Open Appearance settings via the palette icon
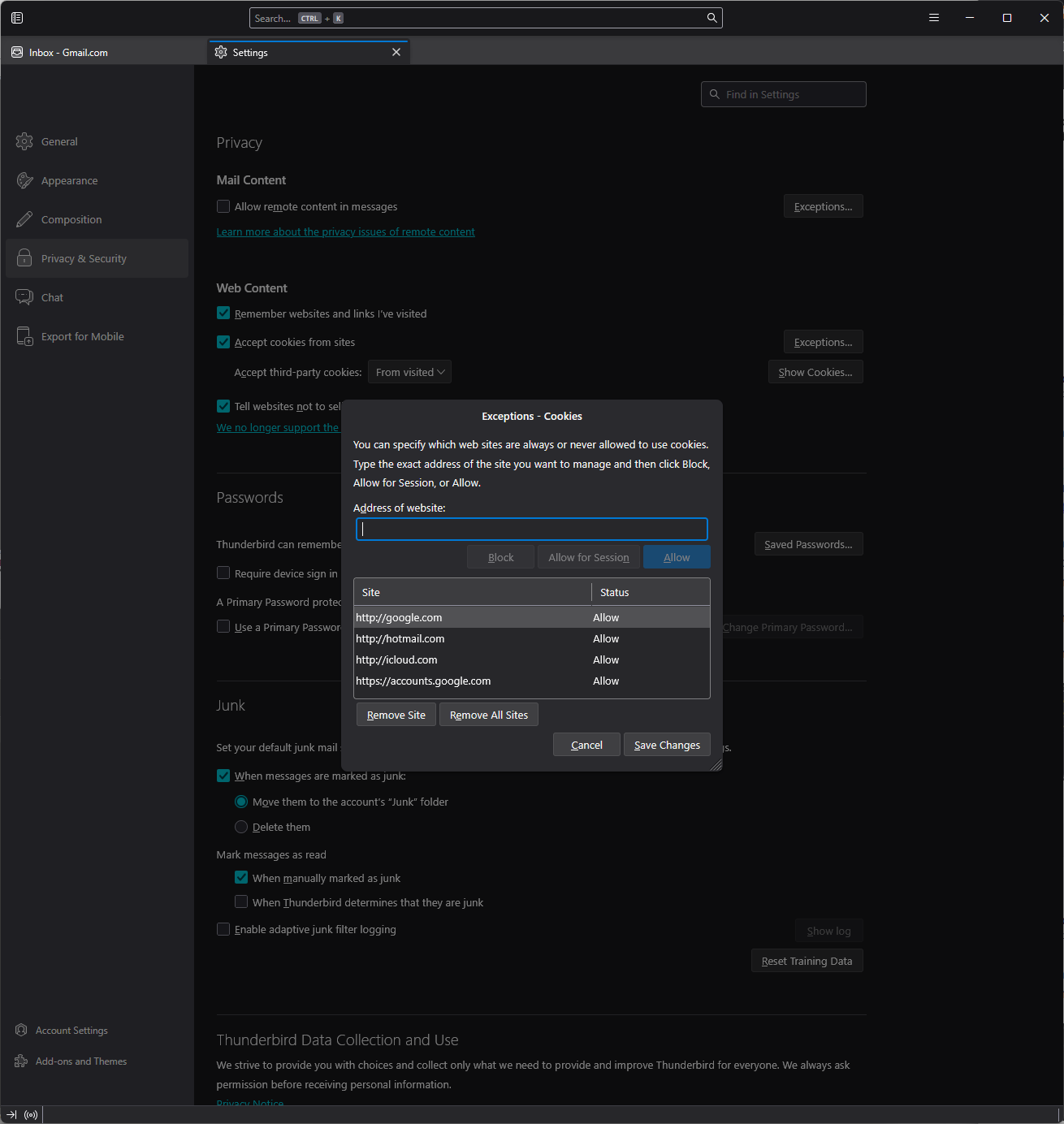The height and width of the screenshot is (1124, 1064). (x=24, y=180)
